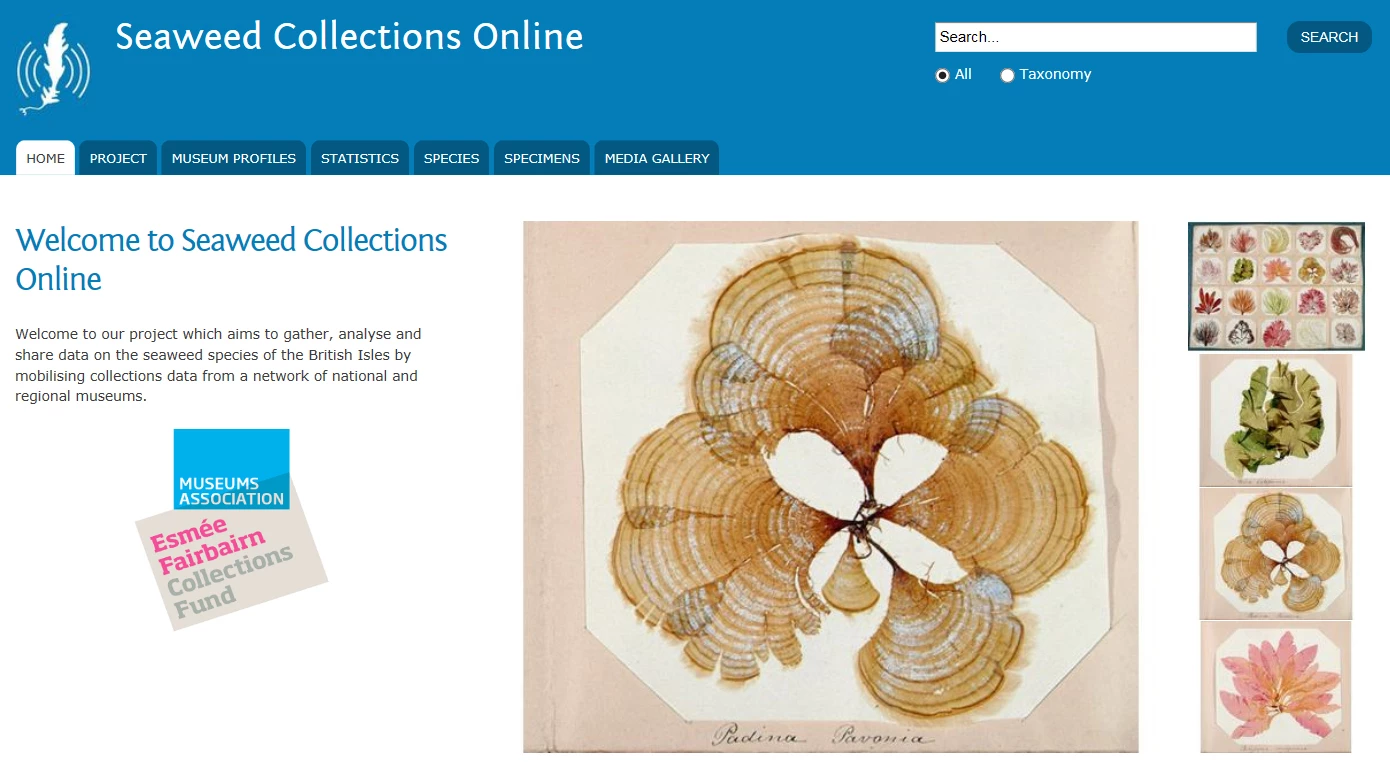Select the green seaweed thumbnail
The image size is (1390, 768).
1276,420
